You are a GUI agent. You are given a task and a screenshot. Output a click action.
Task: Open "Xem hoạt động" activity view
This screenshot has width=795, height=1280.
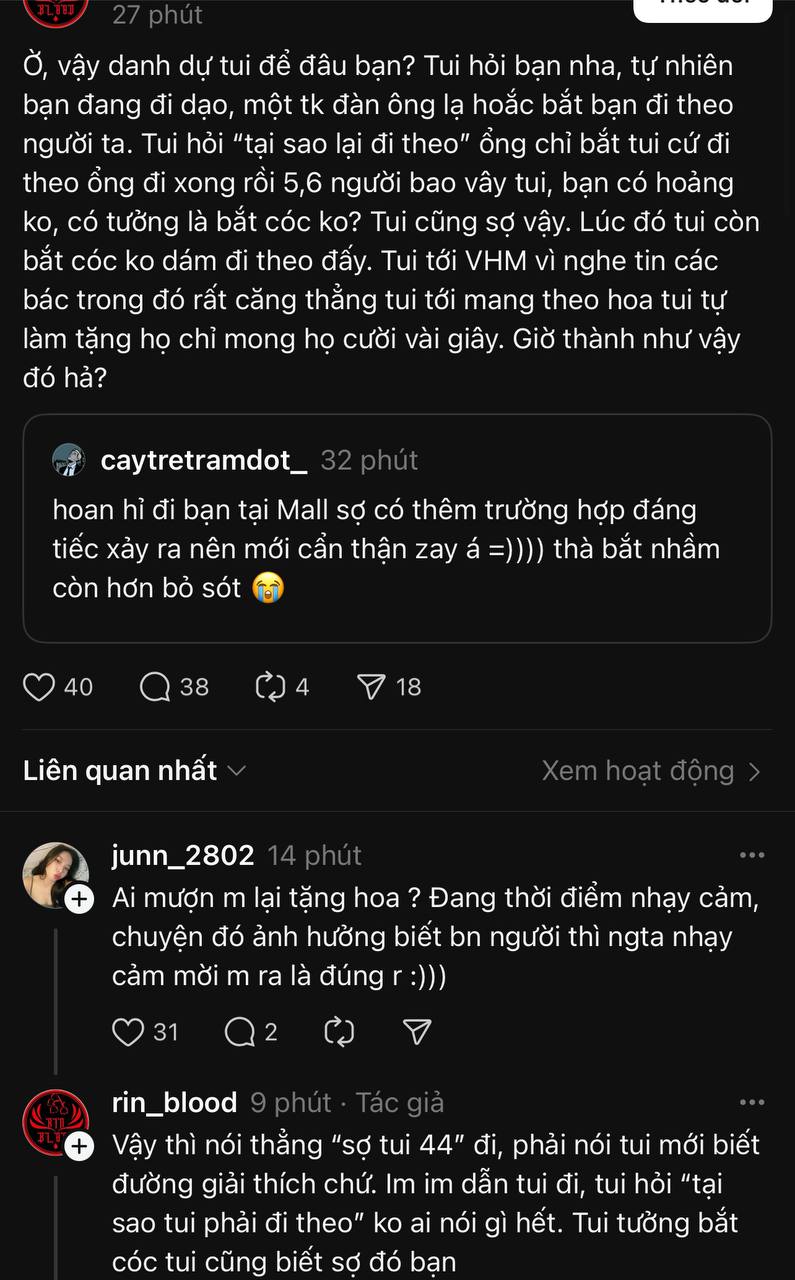coord(651,771)
